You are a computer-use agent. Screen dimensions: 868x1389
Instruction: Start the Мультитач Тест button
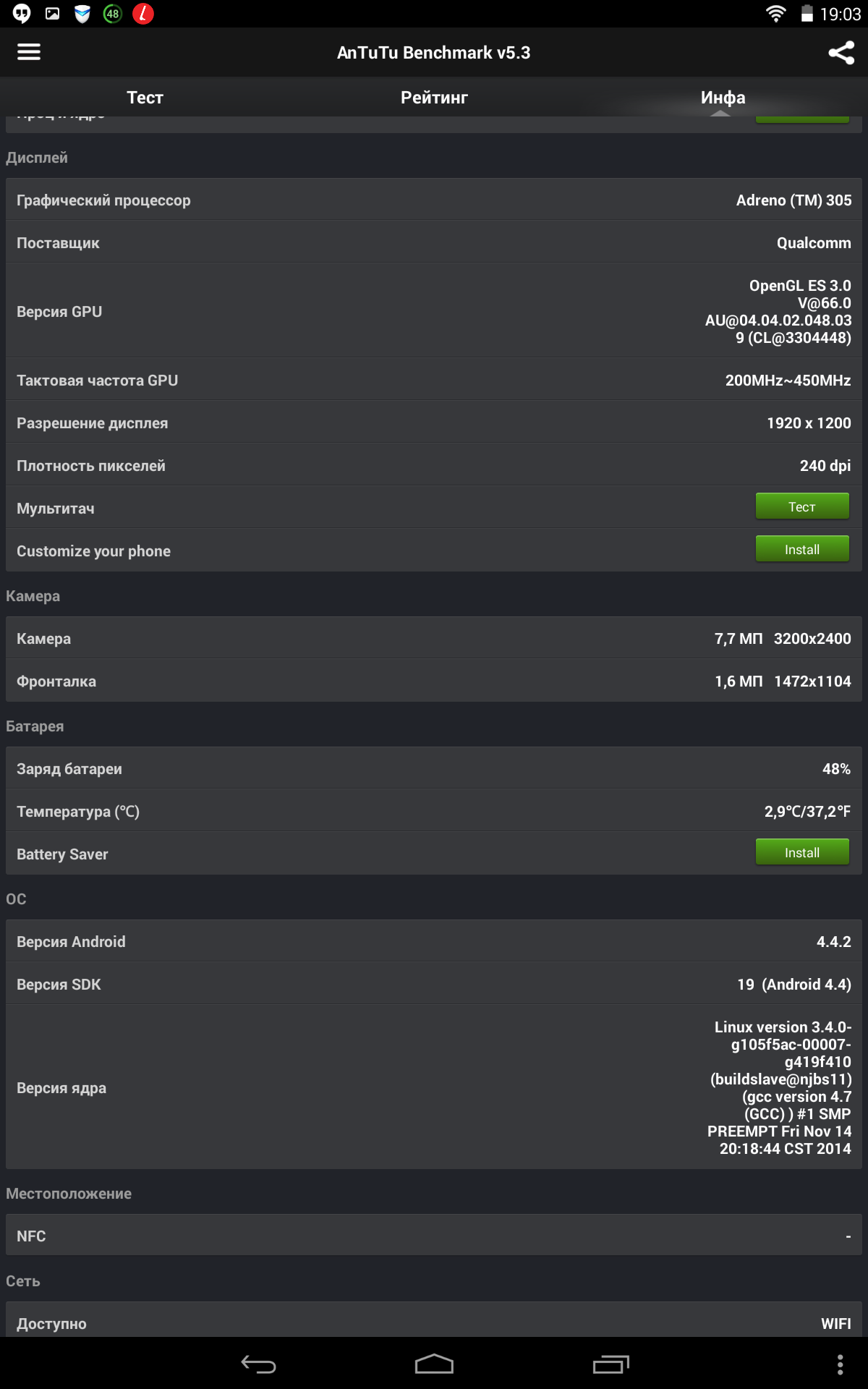click(x=802, y=506)
